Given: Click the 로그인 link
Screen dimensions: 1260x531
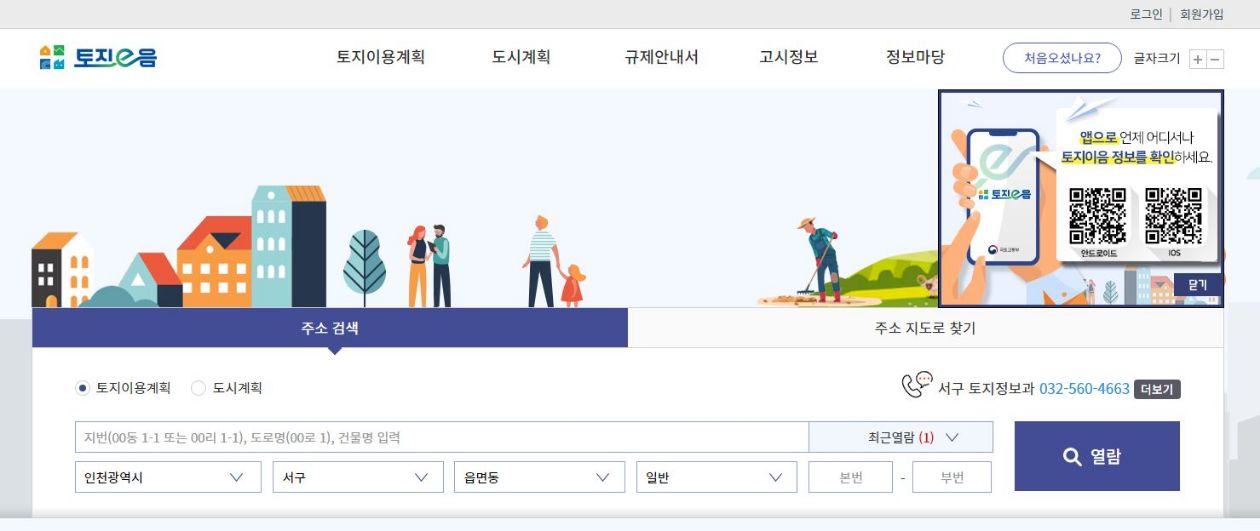Looking at the screenshot, I should [x=1146, y=14].
